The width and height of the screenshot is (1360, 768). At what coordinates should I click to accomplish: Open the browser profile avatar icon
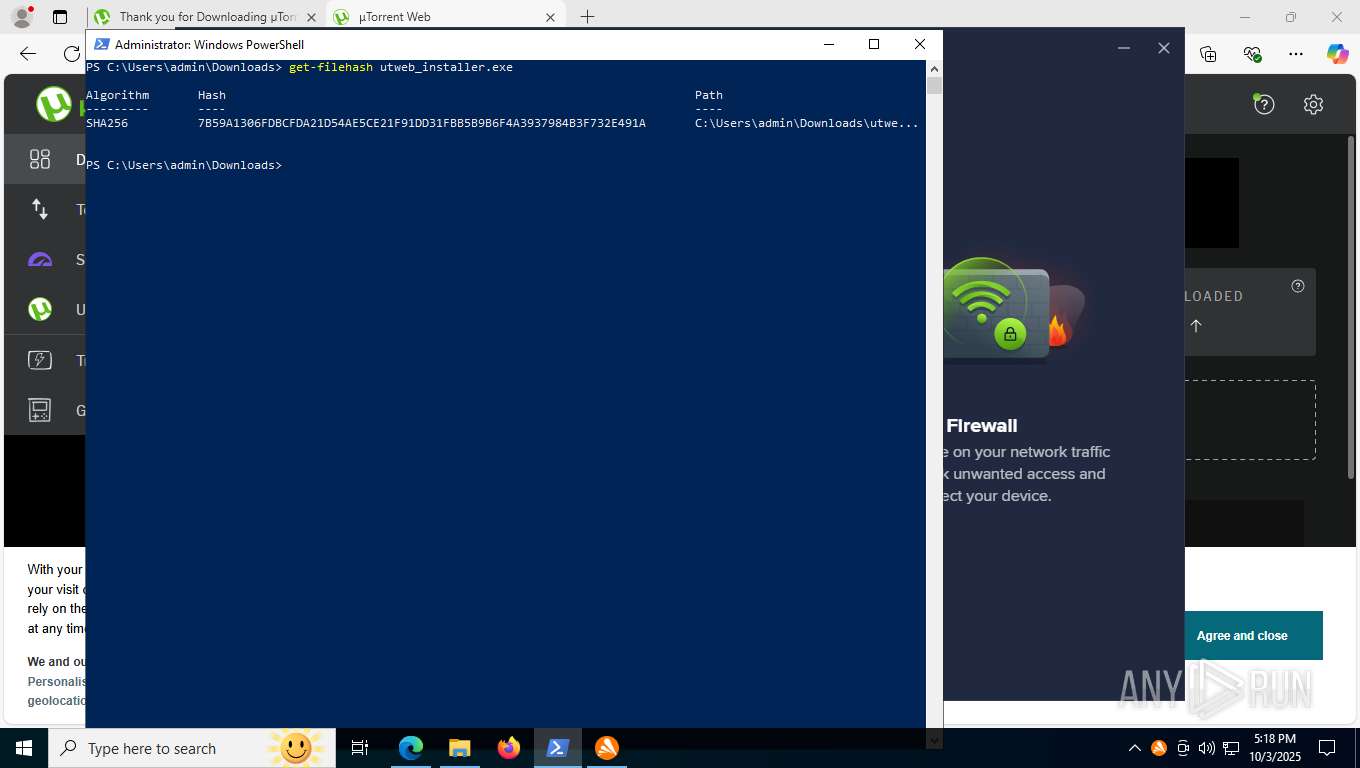[x=21, y=17]
